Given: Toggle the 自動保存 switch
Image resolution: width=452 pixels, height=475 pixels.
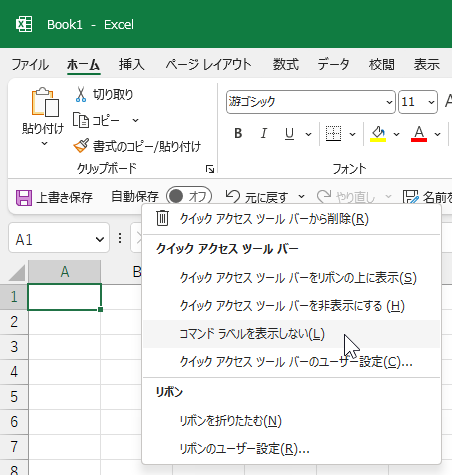Looking at the screenshot, I should (189, 196).
